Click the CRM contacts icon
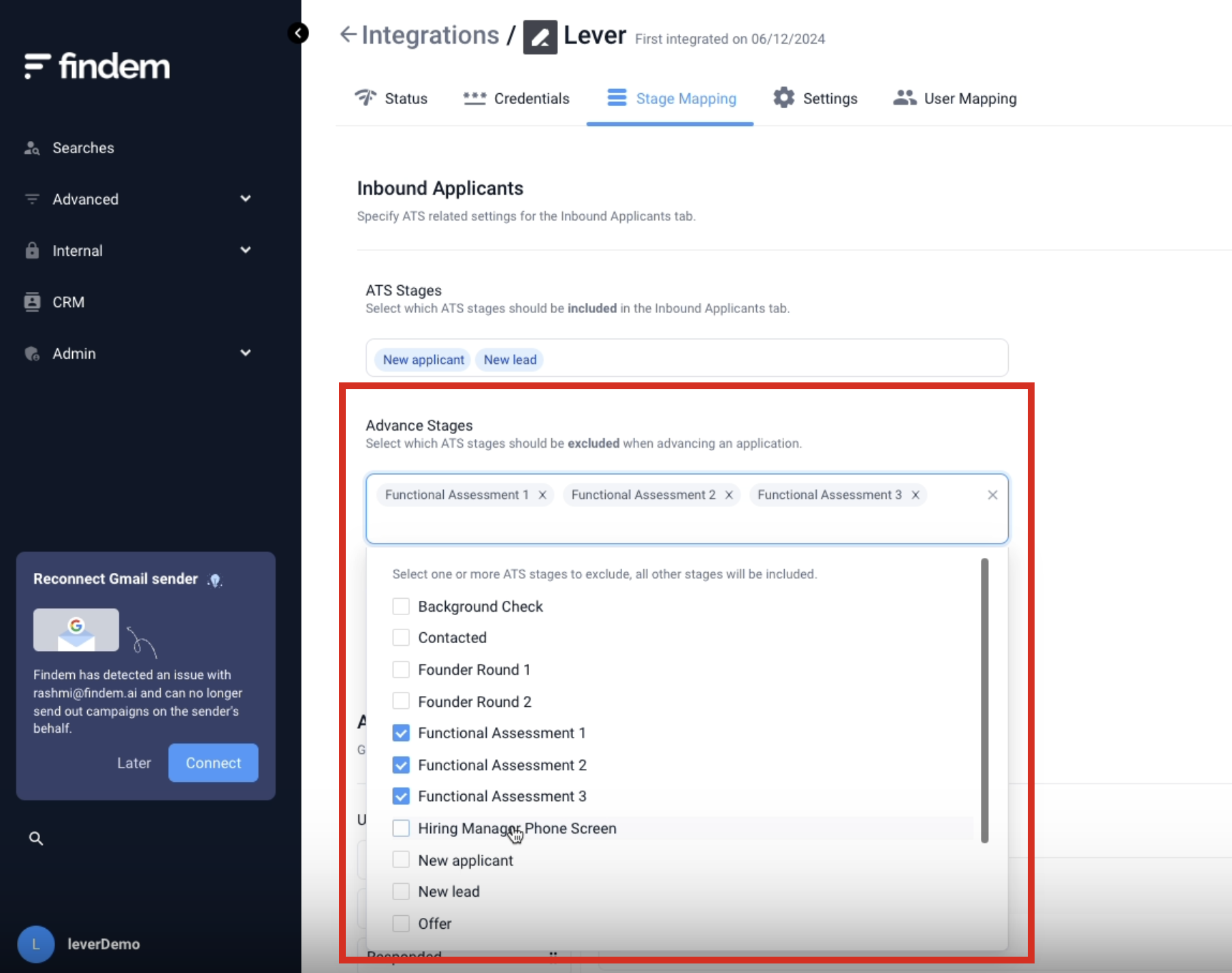The height and width of the screenshot is (973, 1232). click(32, 301)
